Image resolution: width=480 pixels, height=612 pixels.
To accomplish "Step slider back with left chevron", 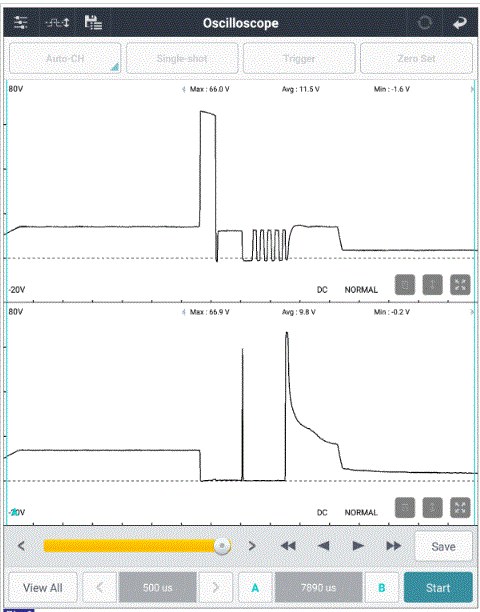I will coord(21,546).
